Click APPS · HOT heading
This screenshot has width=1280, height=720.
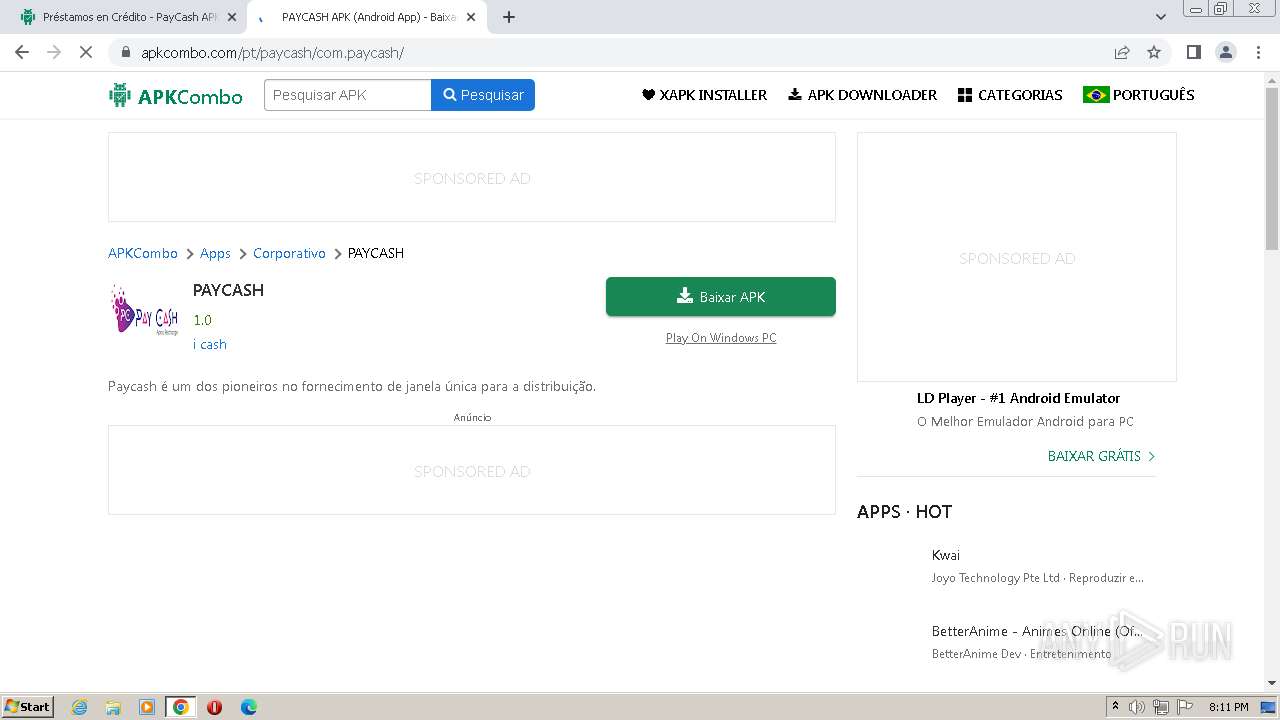pos(905,512)
